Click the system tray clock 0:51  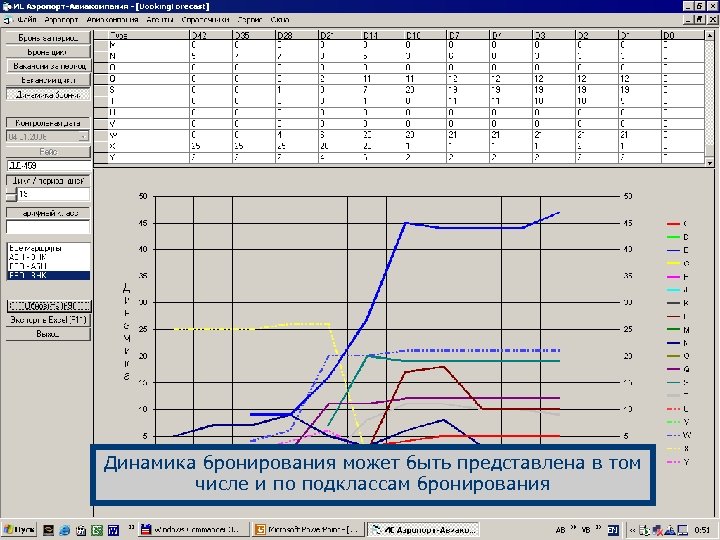click(x=703, y=530)
